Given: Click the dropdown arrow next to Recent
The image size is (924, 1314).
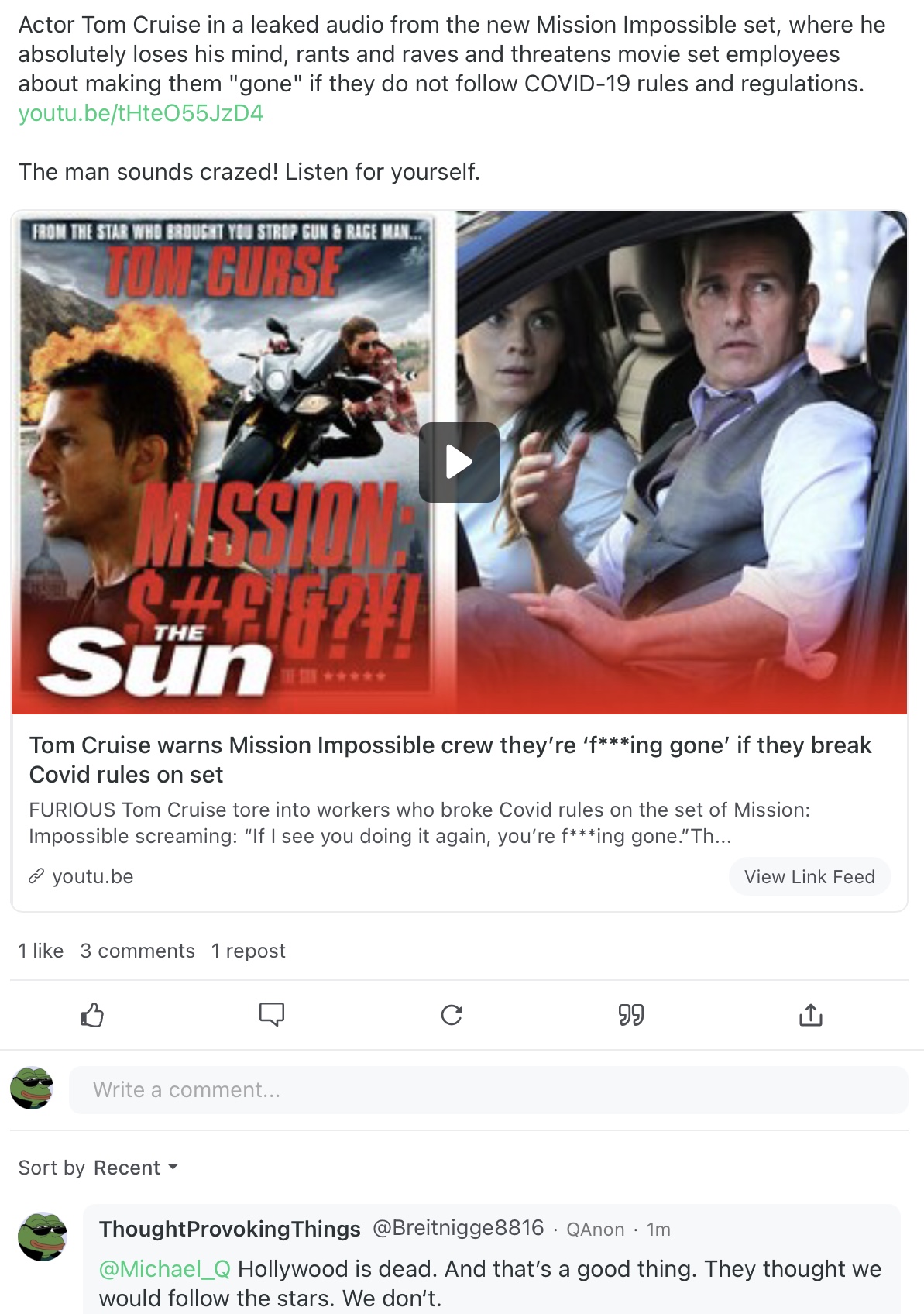Looking at the screenshot, I should tap(173, 1167).
